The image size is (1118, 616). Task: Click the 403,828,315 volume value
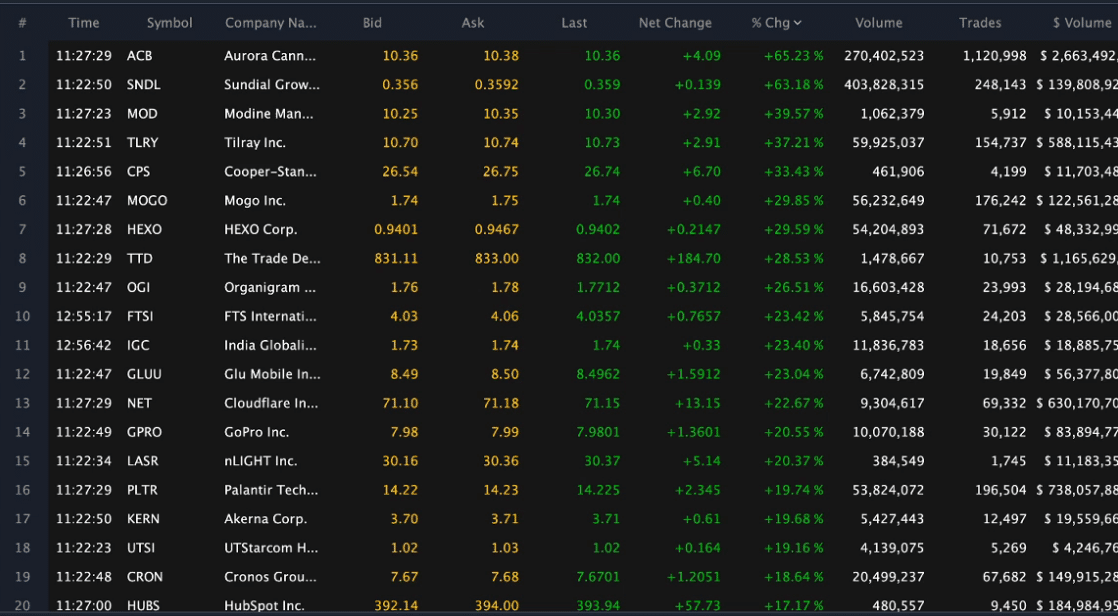[x=884, y=85]
